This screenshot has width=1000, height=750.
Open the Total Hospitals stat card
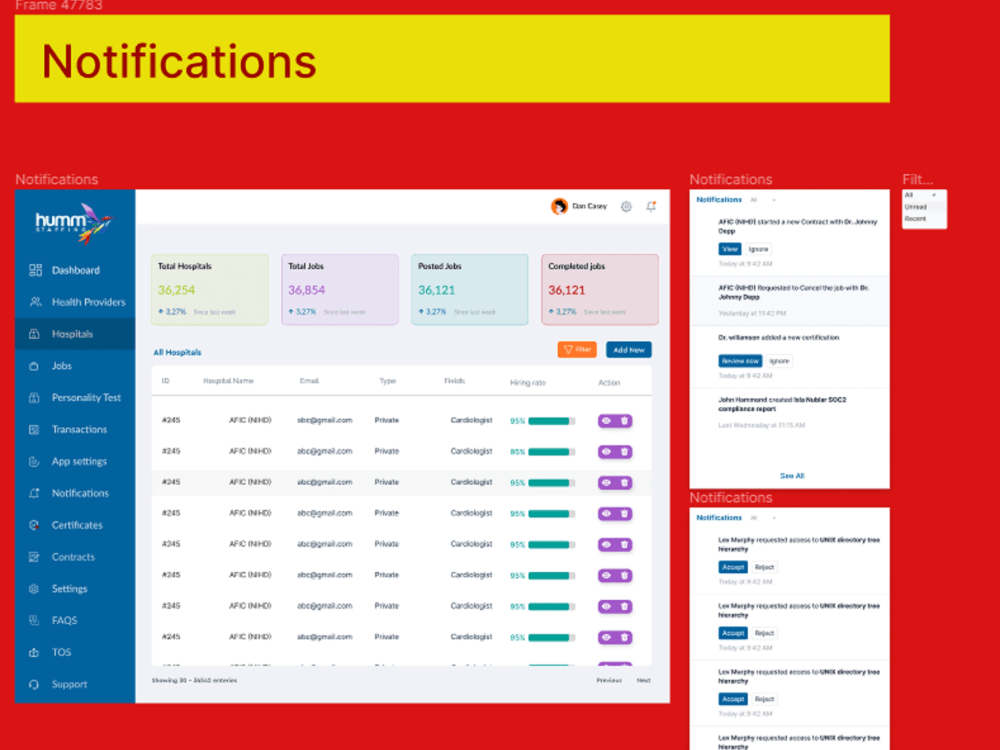click(x=210, y=290)
